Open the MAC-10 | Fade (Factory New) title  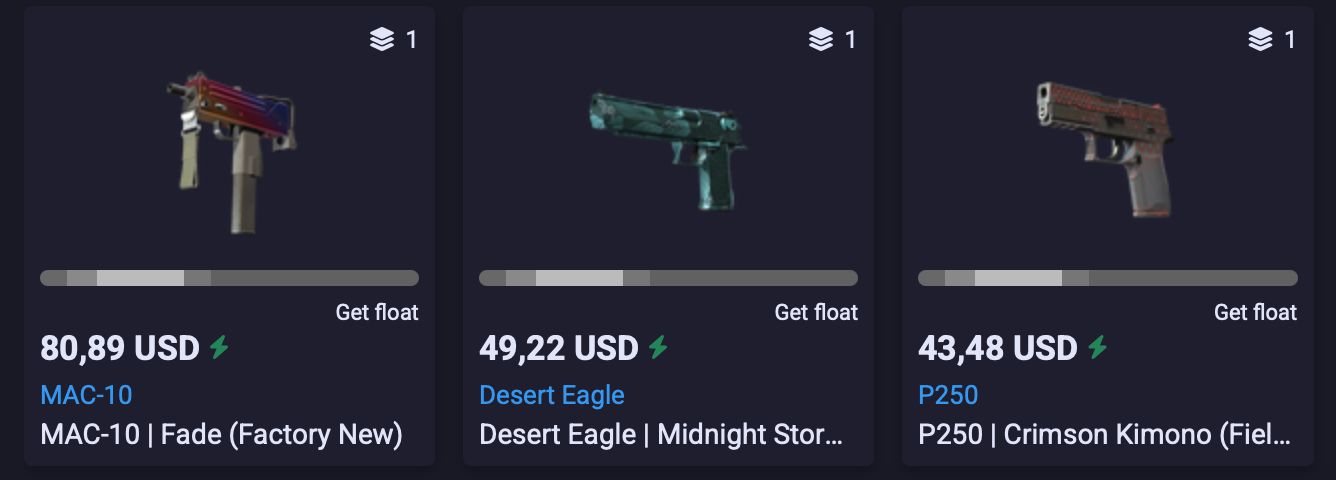222,435
